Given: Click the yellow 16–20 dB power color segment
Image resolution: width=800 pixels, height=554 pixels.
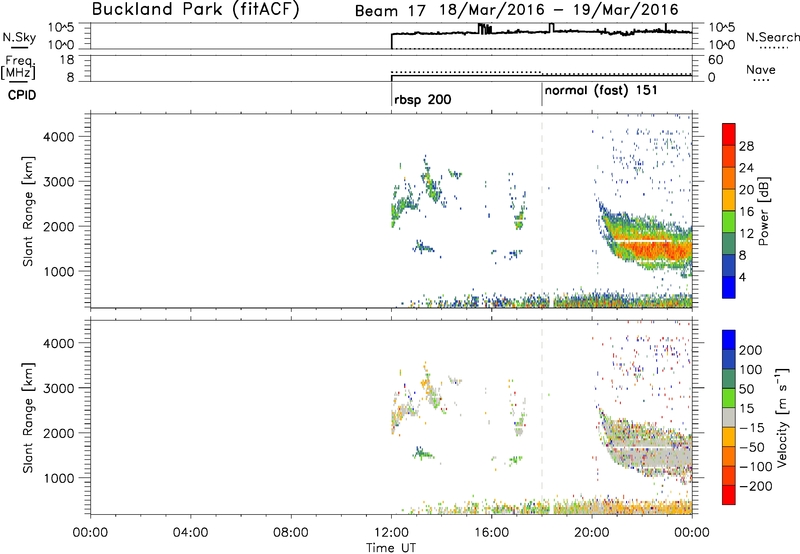Looking at the screenshot, I should pos(729,199).
